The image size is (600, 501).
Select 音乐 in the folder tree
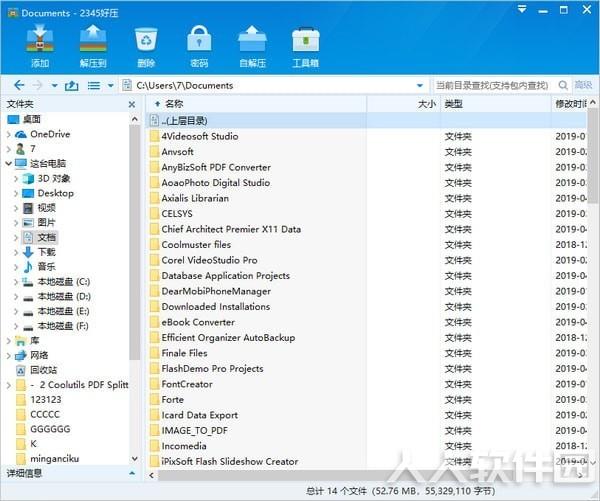point(47,267)
